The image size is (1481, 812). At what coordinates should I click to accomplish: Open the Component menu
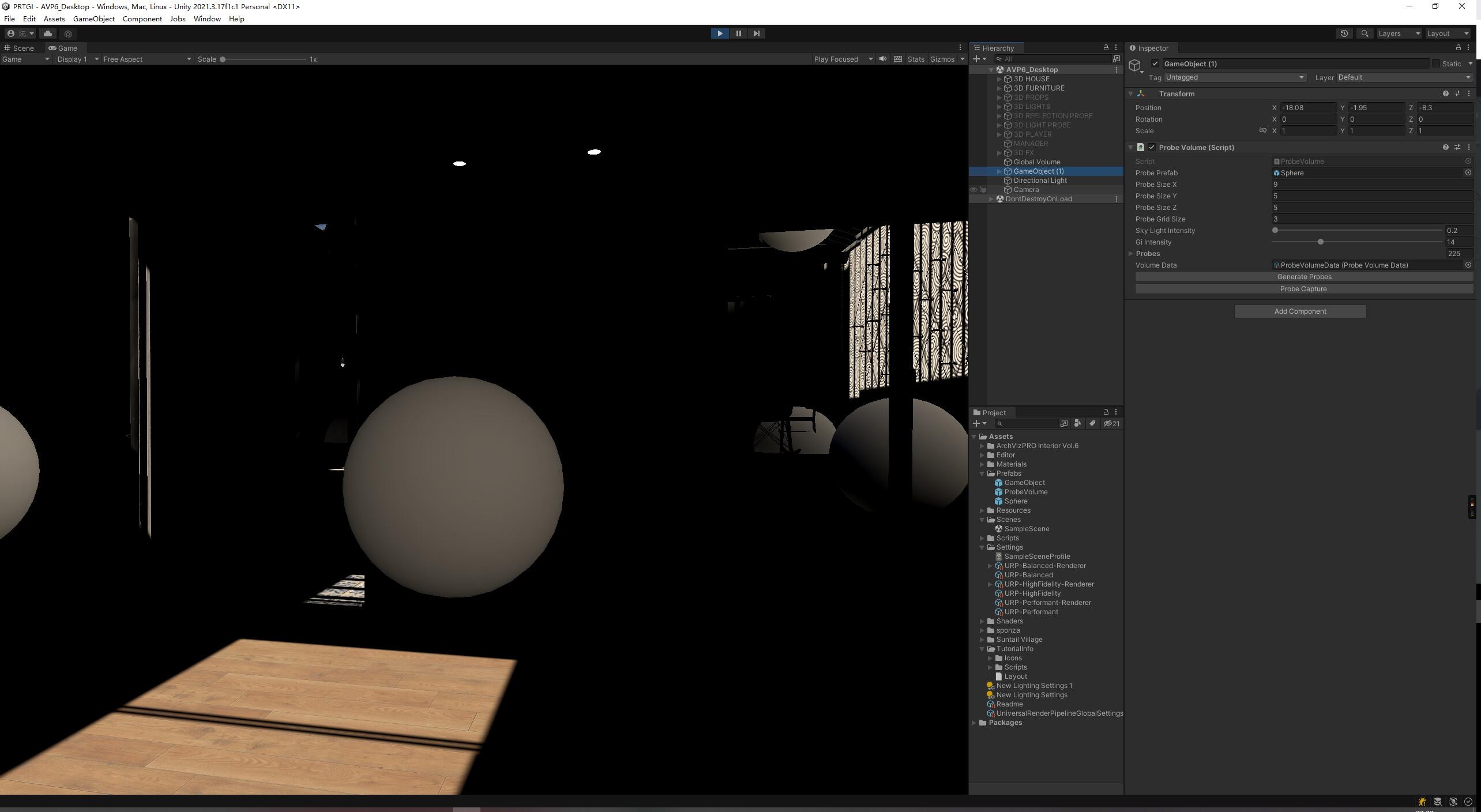tap(142, 18)
